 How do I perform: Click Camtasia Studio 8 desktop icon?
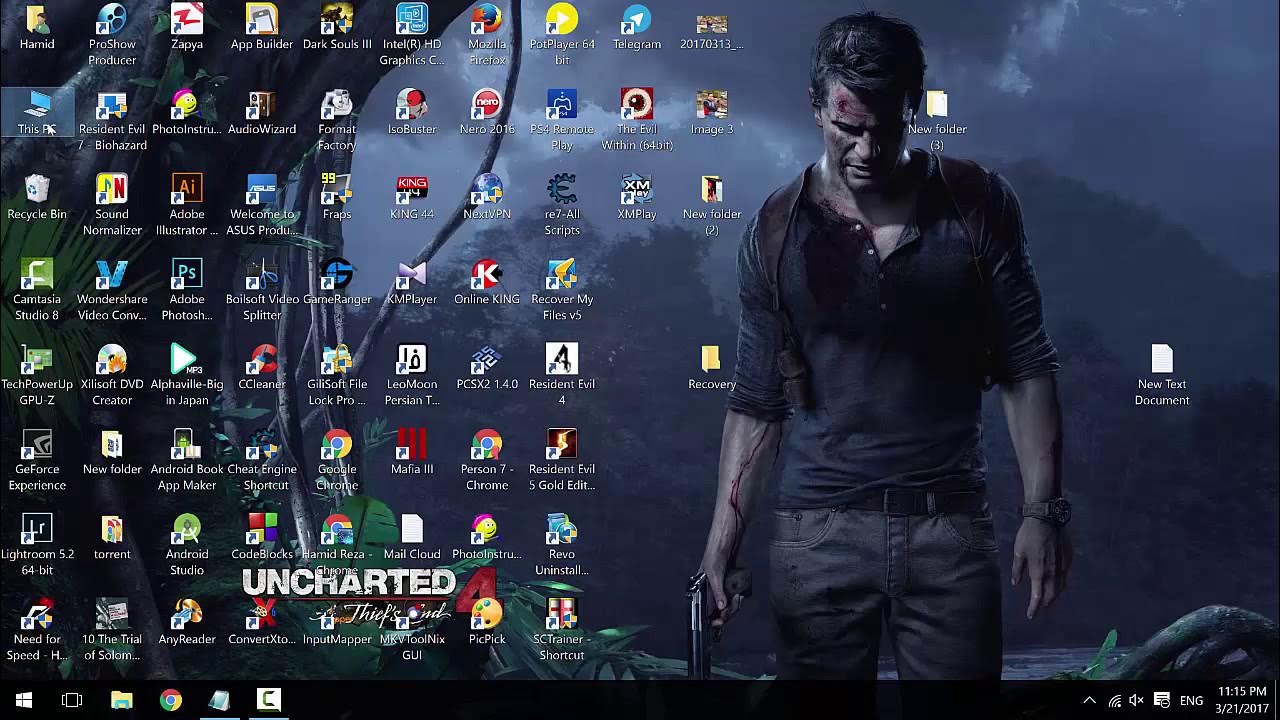pos(37,289)
